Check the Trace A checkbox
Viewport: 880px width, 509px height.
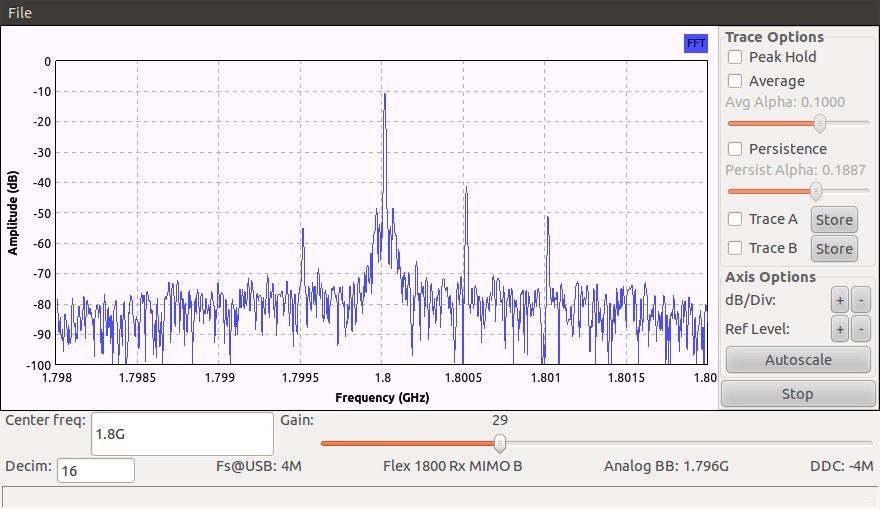(x=735, y=219)
